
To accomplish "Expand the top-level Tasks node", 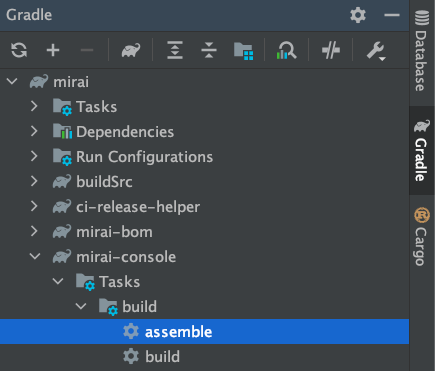I will point(34,106).
